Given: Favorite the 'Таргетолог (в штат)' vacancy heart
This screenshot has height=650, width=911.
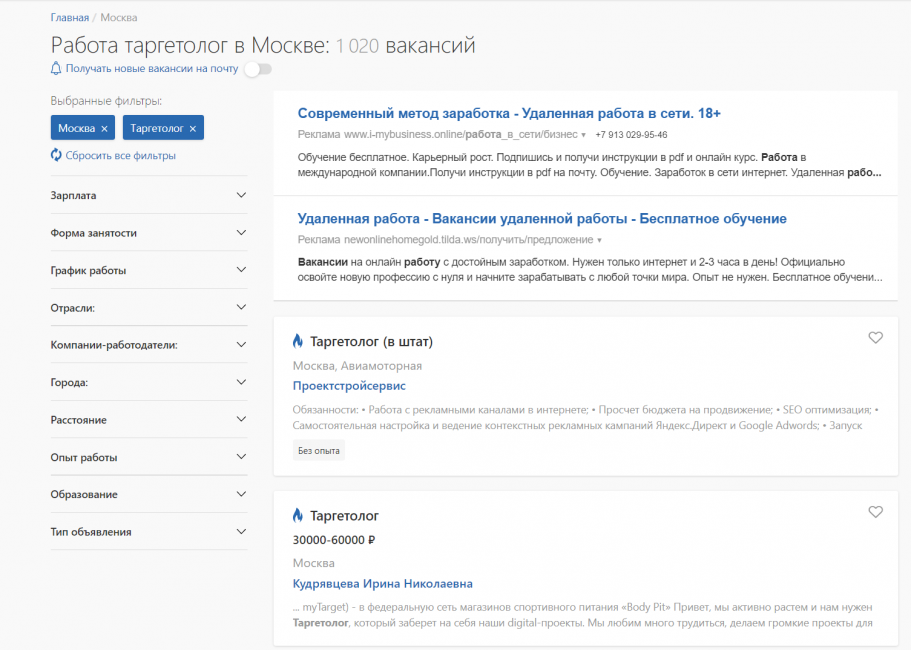Looking at the screenshot, I should (876, 339).
